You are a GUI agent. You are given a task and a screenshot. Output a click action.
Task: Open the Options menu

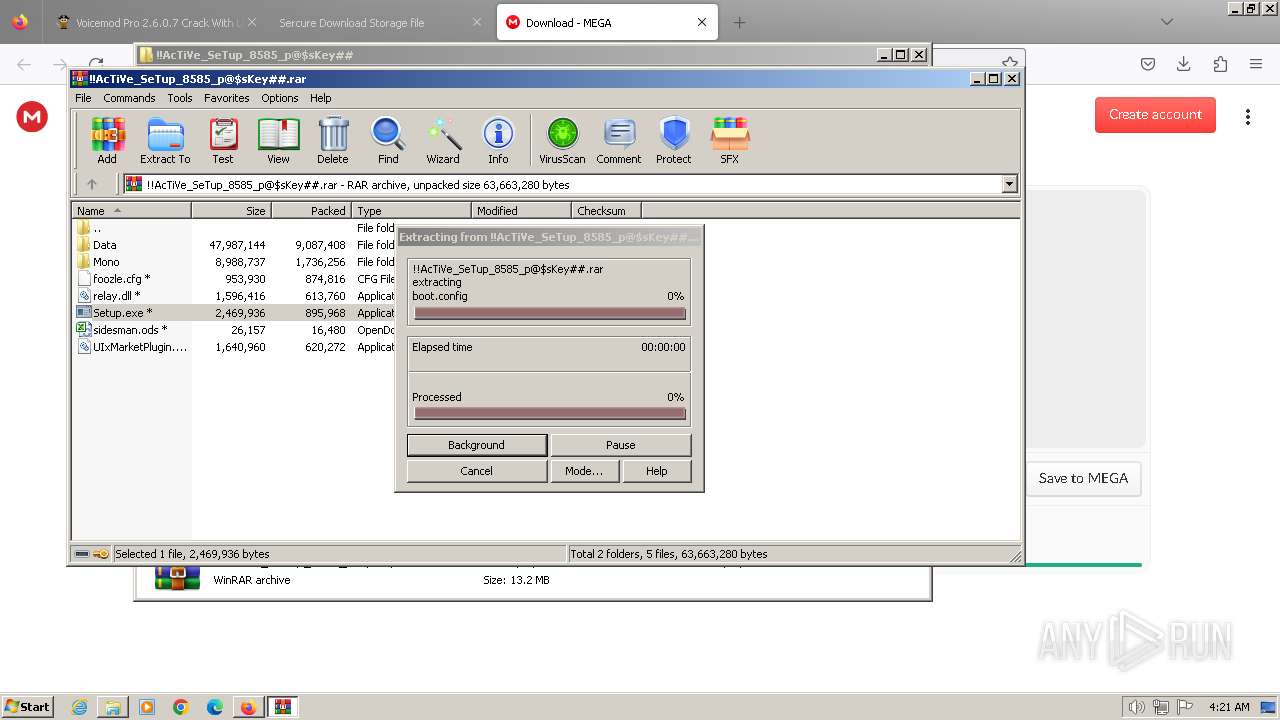click(280, 98)
